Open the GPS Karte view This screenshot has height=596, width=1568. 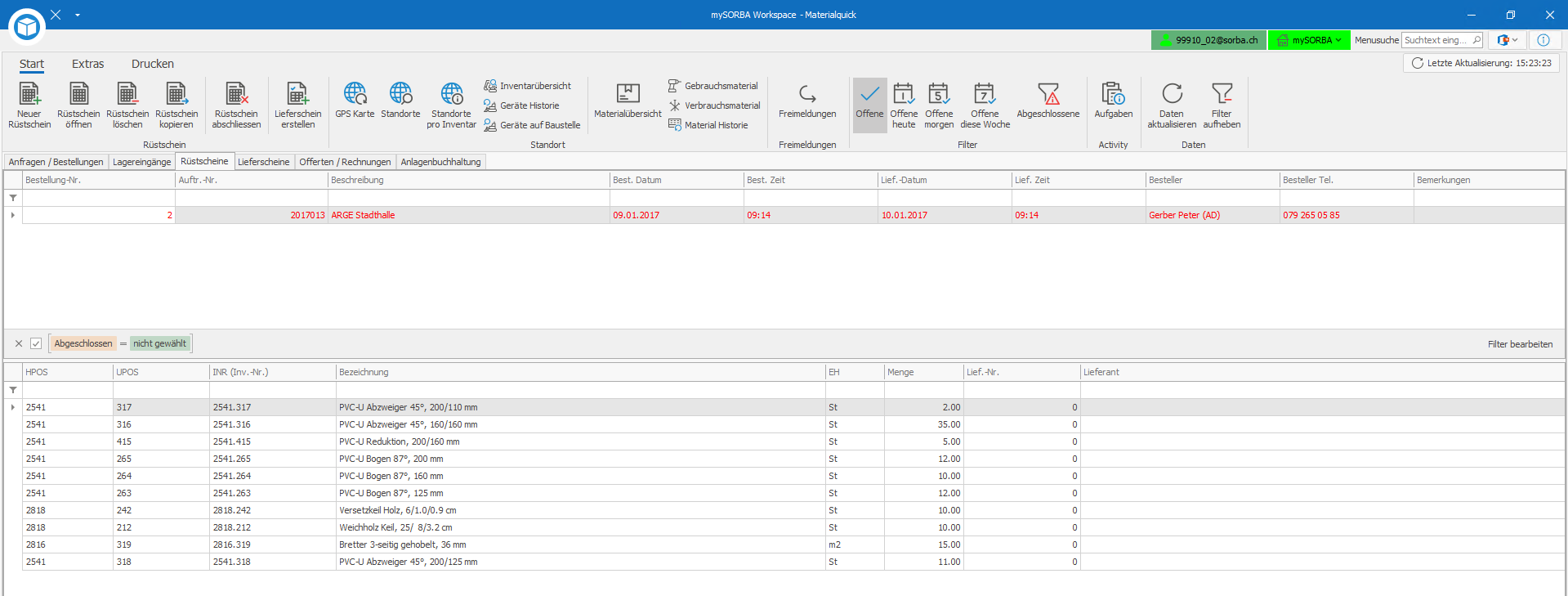point(355,101)
